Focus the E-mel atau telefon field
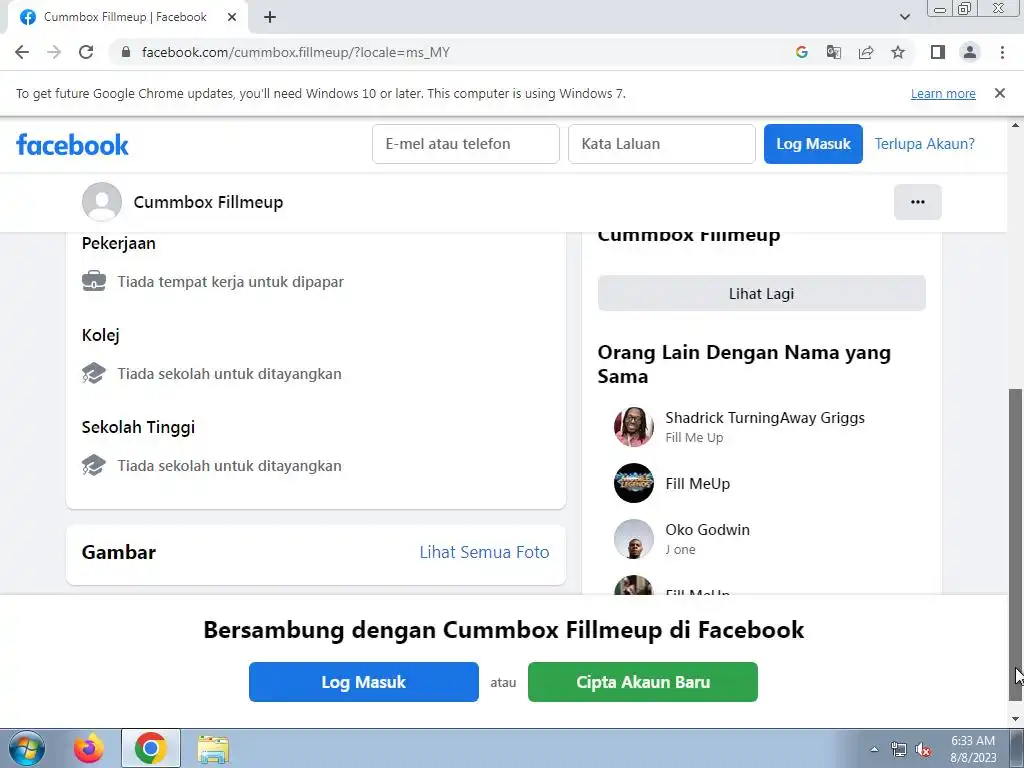Viewport: 1024px width, 768px height. (466, 144)
